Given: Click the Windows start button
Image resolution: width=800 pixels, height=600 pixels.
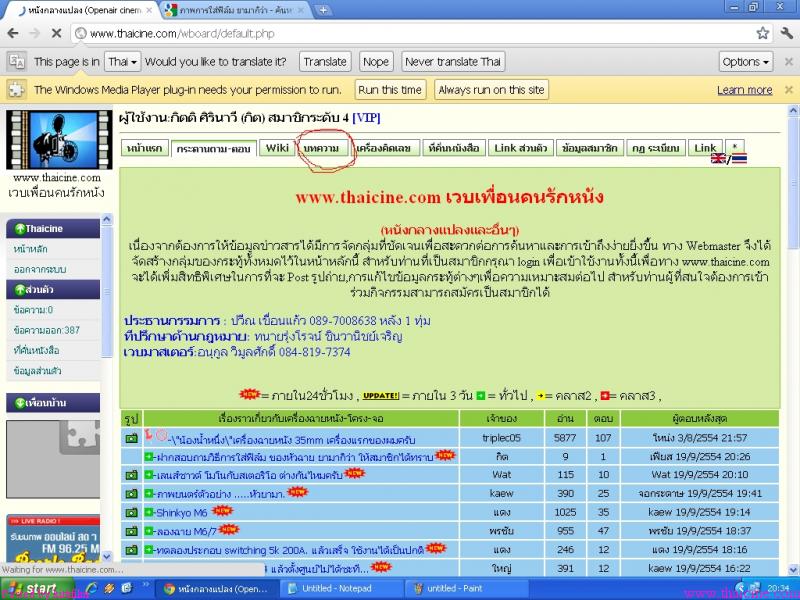Looking at the screenshot, I should [x=37, y=588].
